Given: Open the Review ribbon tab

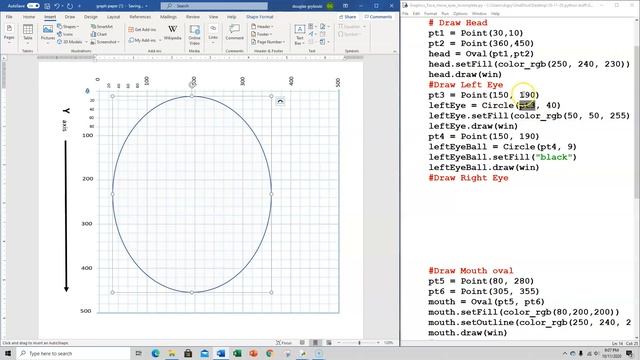Looking at the screenshot, I should point(193,17).
